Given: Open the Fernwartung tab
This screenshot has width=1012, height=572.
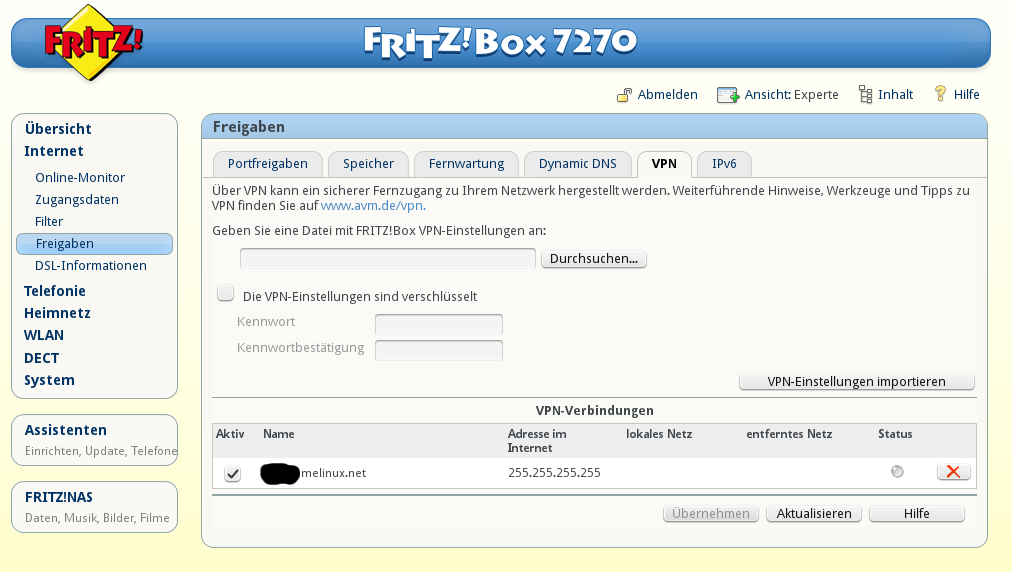Looking at the screenshot, I should [467, 164].
